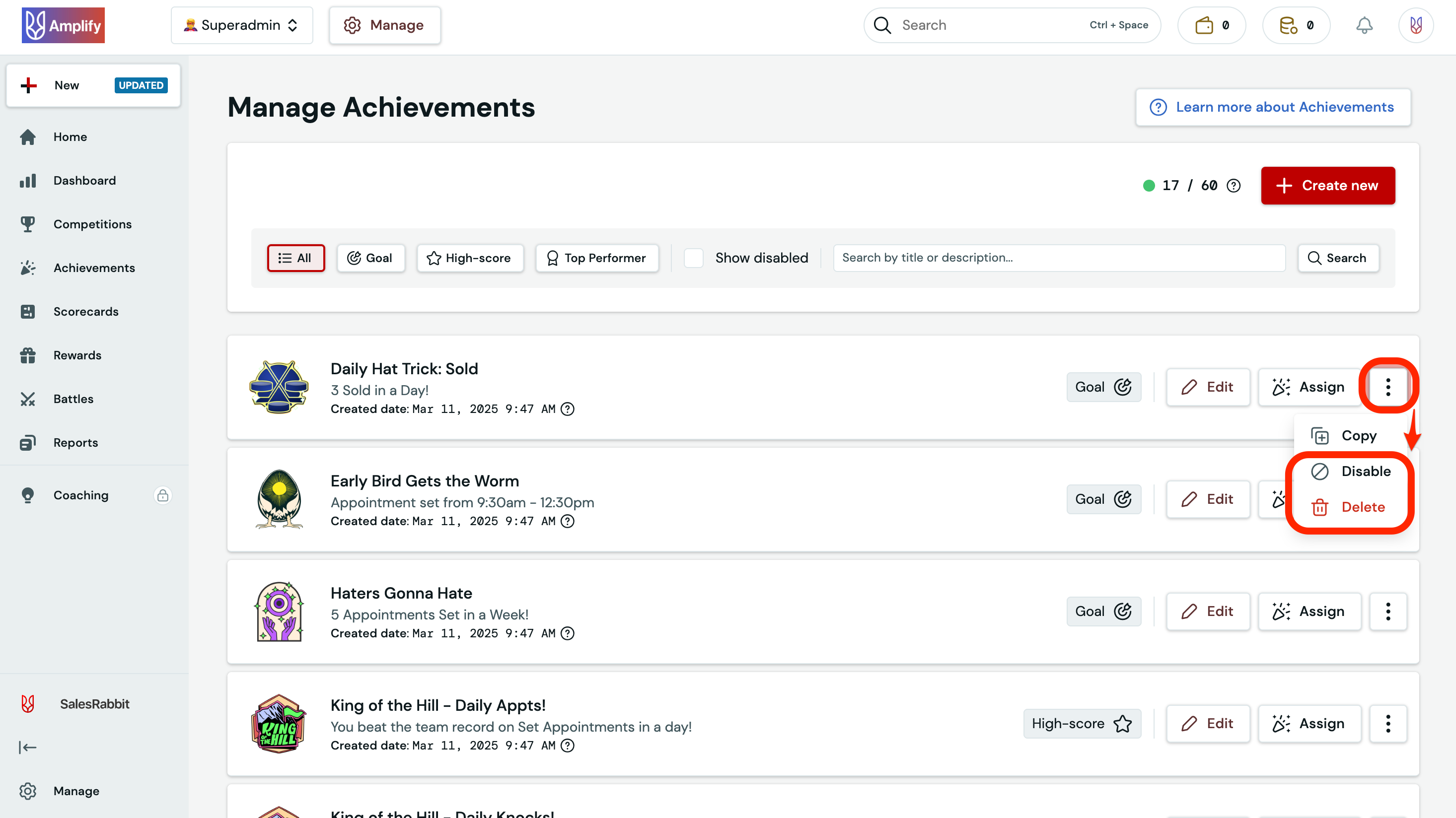
Task: Open the Manage gear at sidebar bottom
Action: point(28,791)
